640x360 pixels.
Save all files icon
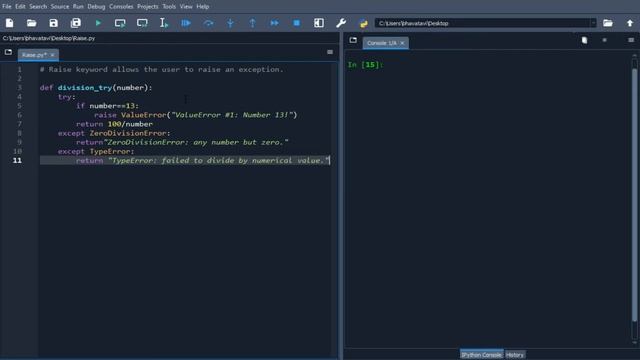click(76, 23)
